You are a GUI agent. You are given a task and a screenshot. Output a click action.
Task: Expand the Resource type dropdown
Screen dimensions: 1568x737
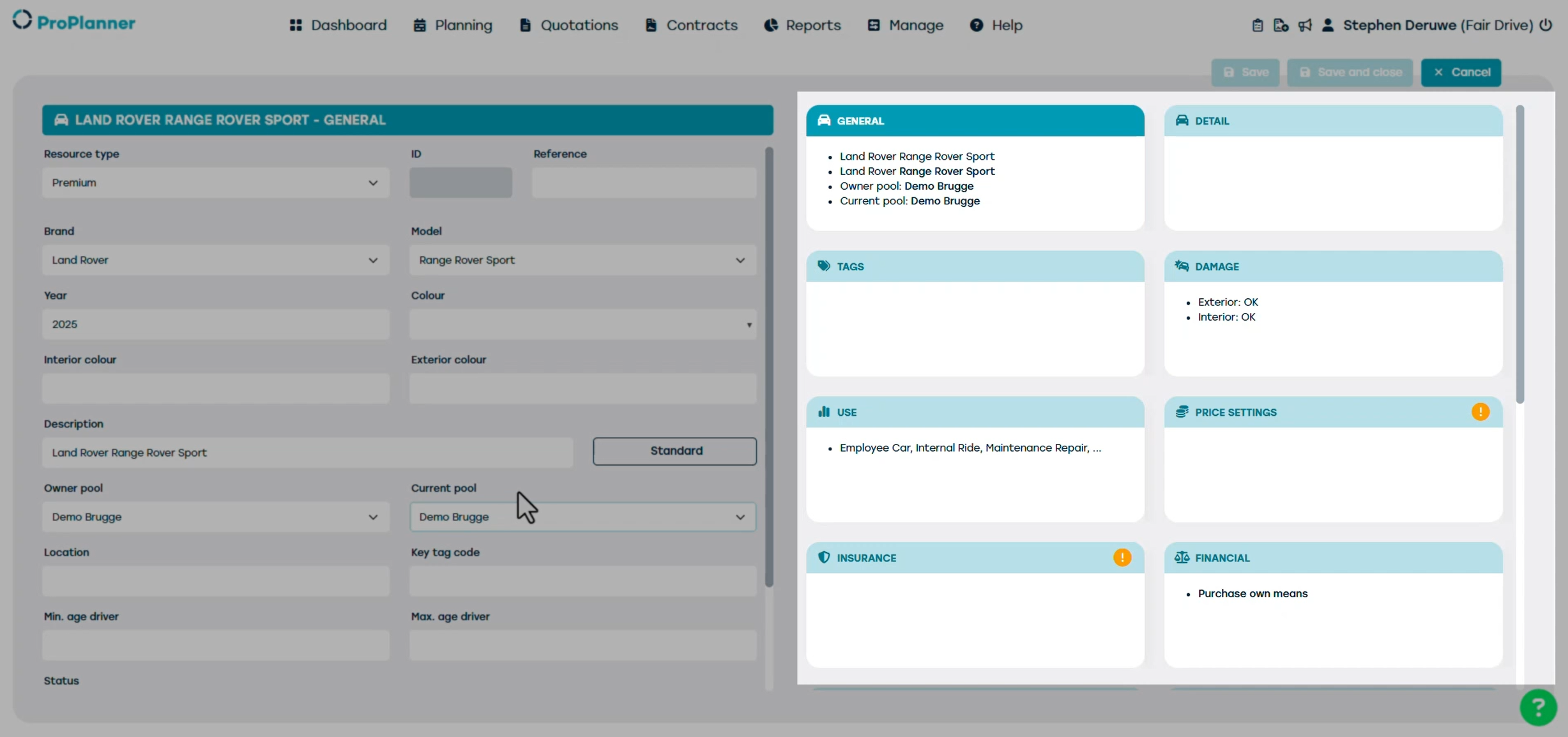tap(215, 183)
